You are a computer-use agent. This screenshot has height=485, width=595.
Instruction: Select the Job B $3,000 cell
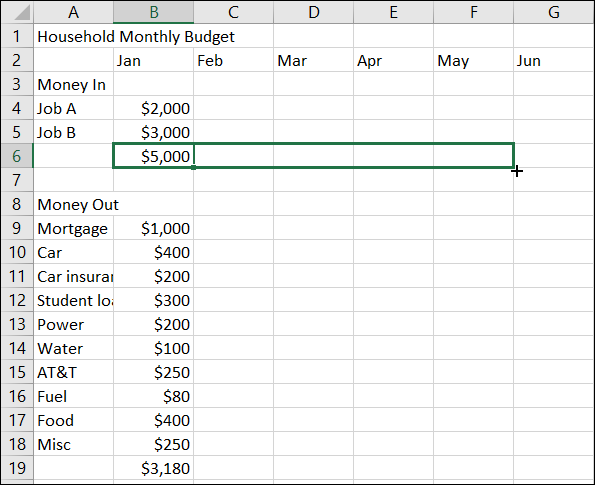pyautogui.click(x=153, y=132)
